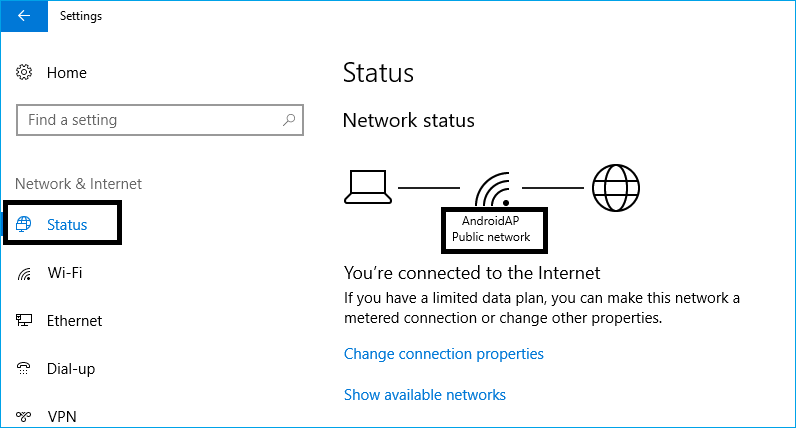The image size is (796, 428).
Task: Click the Wi-Fi signal icon in sidebar
Action: 24,274
